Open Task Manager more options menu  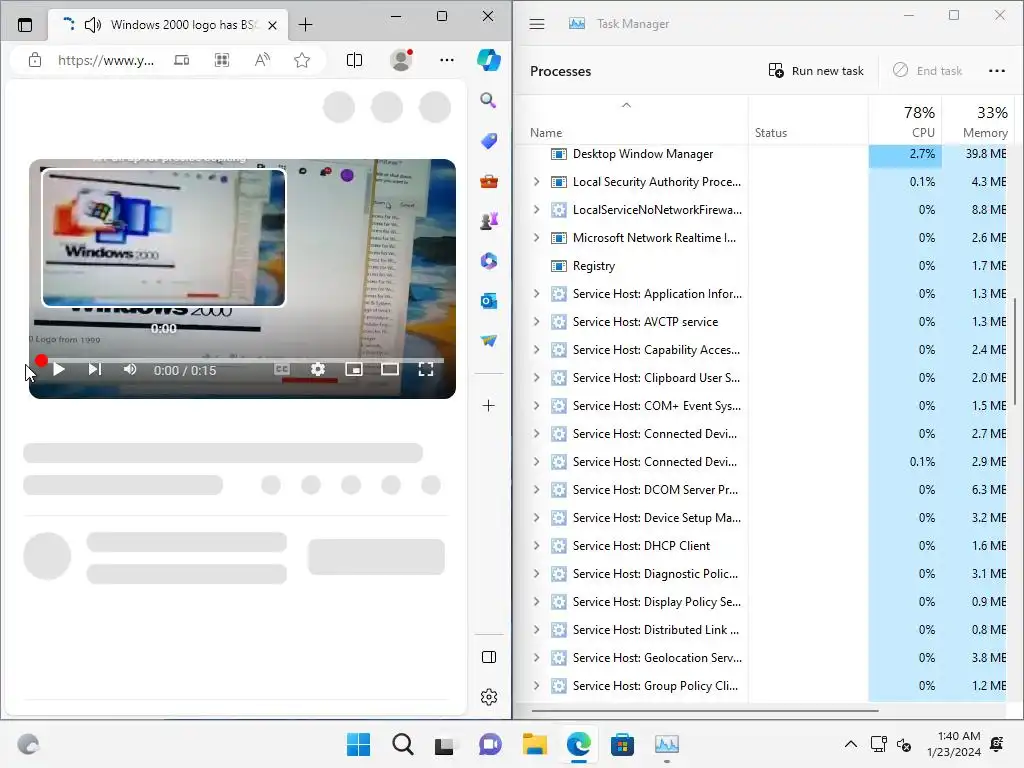[997, 71]
